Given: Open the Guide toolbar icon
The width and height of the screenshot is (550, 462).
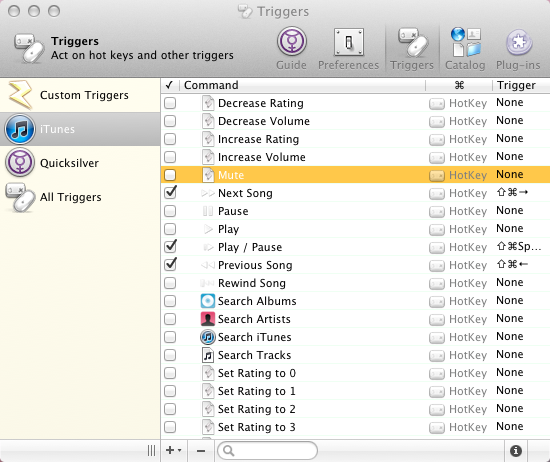Looking at the screenshot, I should pyautogui.click(x=291, y=42).
